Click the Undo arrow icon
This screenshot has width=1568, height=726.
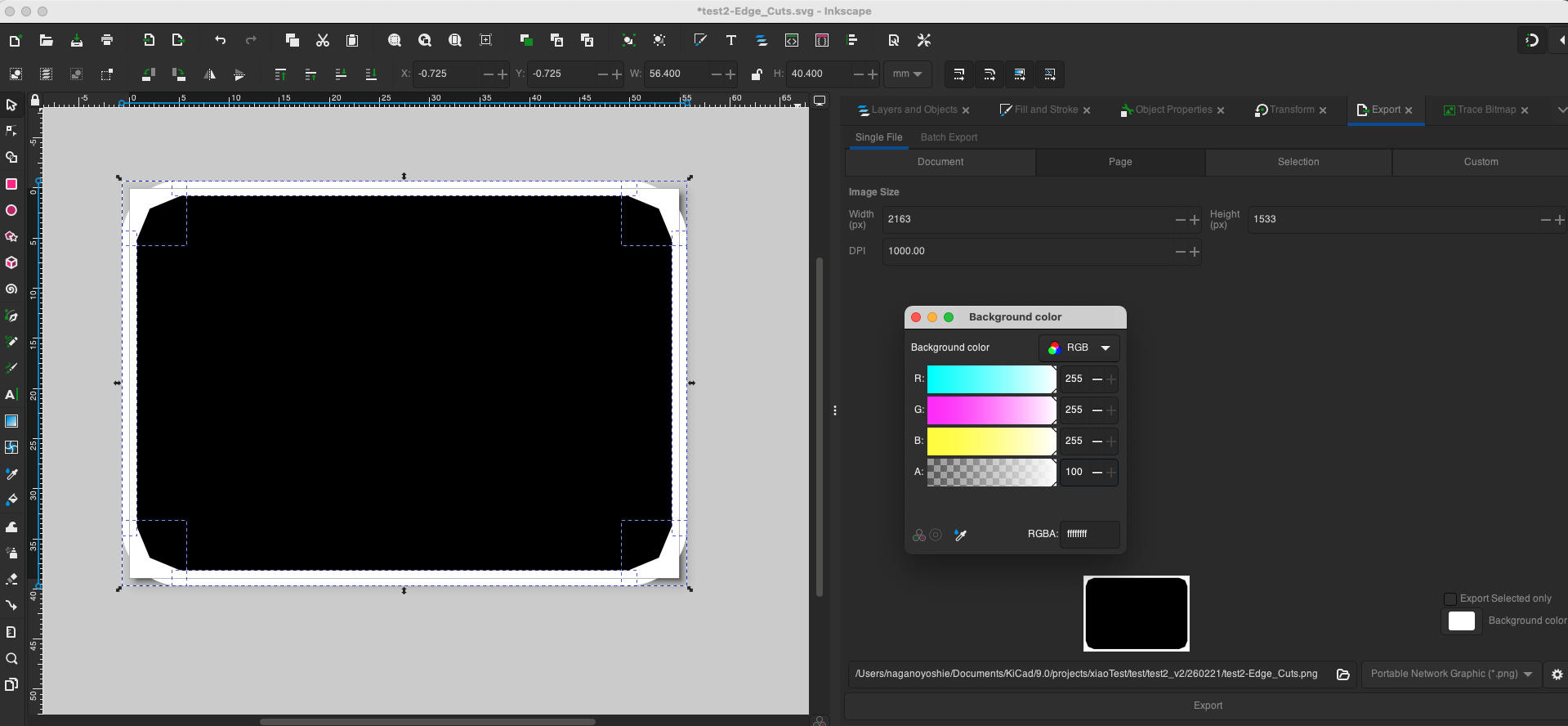click(220, 40)
